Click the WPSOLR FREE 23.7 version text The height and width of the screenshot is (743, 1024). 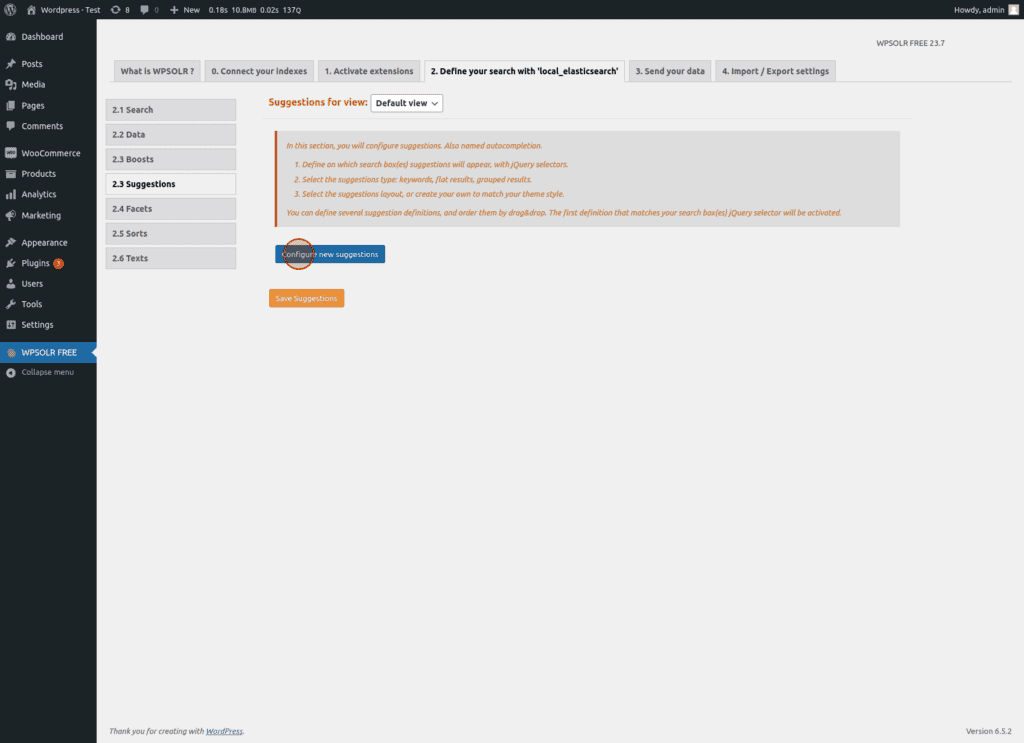coord(910,43)
